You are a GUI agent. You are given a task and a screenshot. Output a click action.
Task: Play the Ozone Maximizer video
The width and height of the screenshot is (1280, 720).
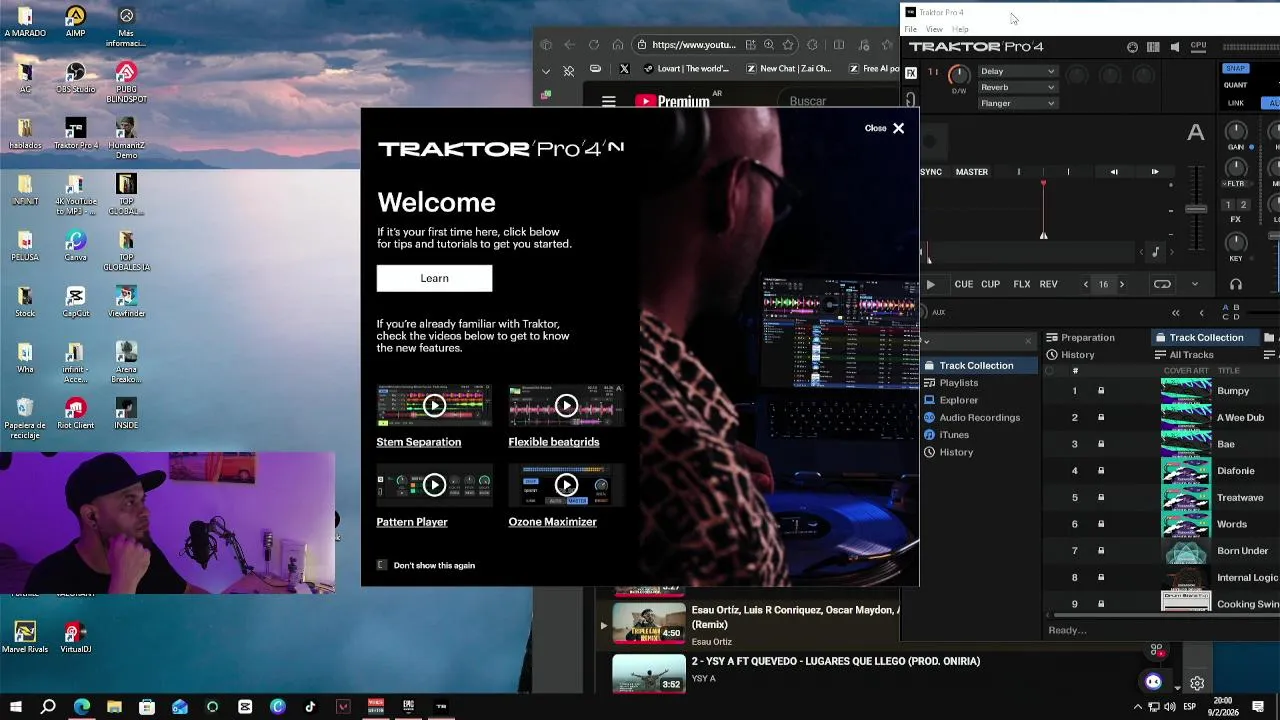566,485
